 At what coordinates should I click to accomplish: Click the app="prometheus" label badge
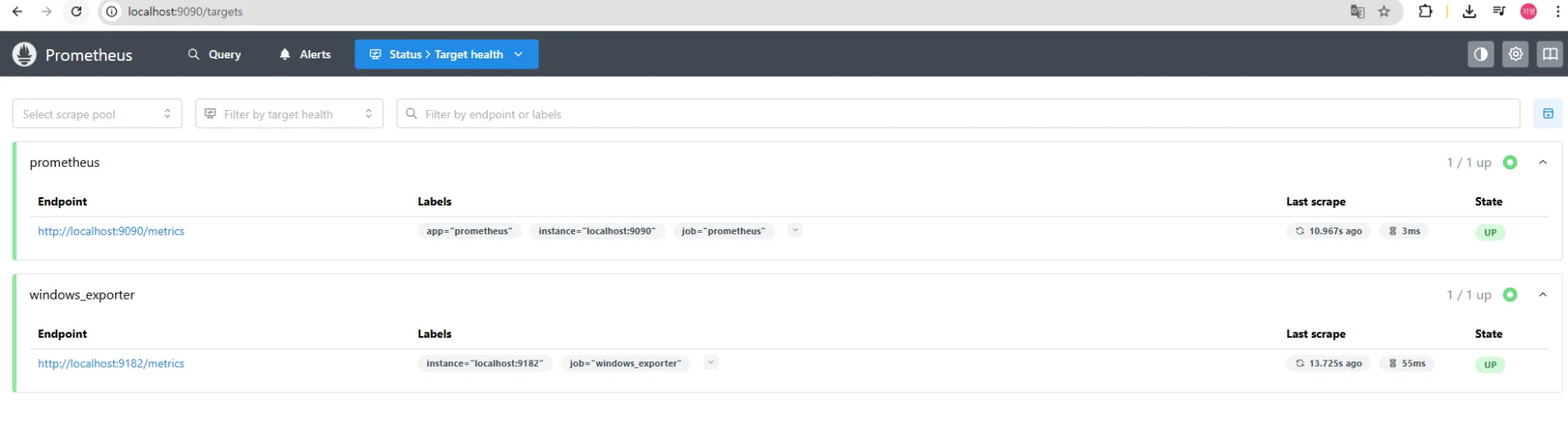point(469,231)
